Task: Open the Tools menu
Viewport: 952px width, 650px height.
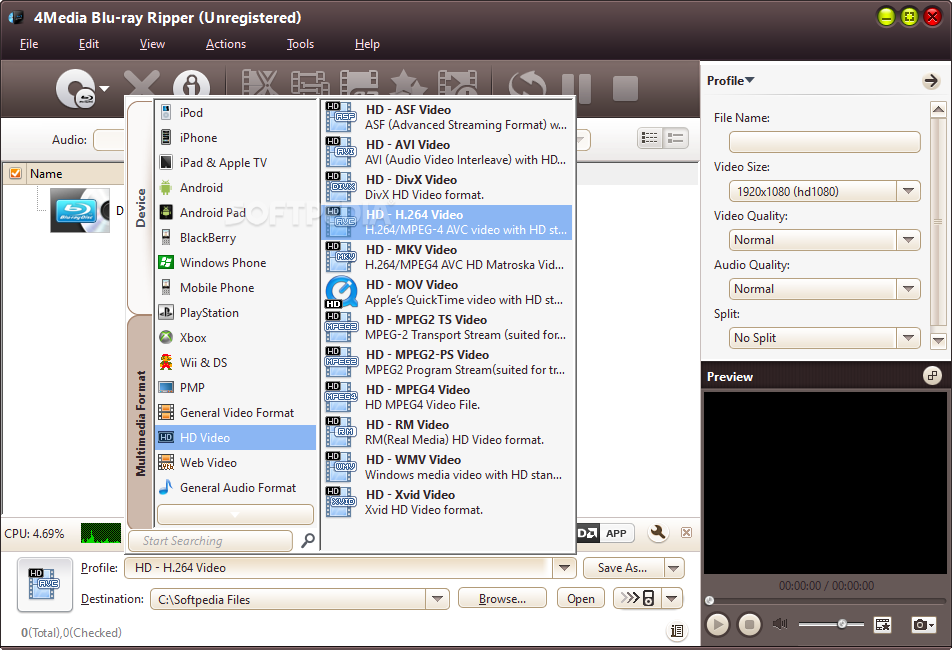Action: (x=300, y=44)
